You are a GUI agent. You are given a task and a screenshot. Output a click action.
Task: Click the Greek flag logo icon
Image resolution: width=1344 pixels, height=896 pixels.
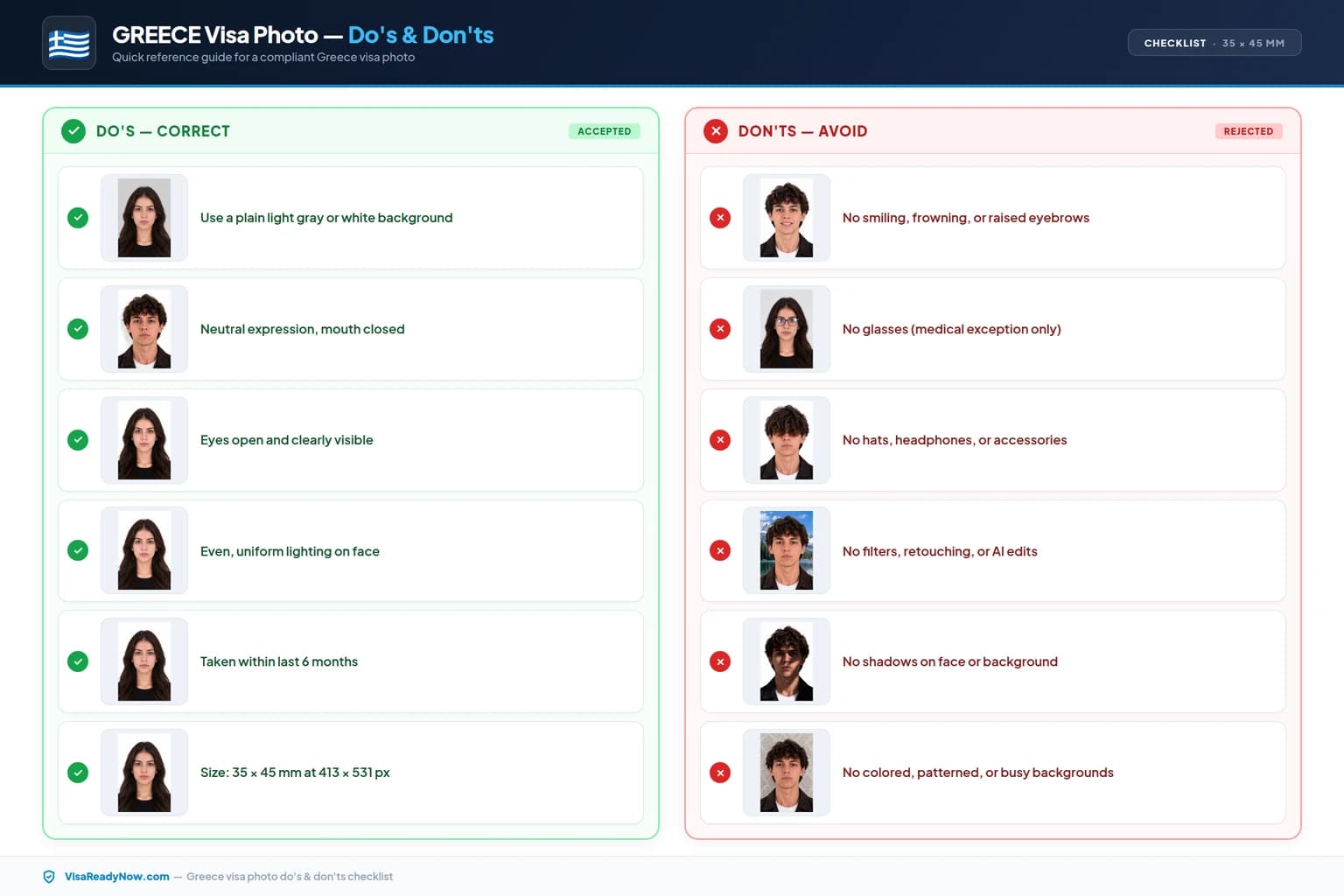click(x=69, y=43)
